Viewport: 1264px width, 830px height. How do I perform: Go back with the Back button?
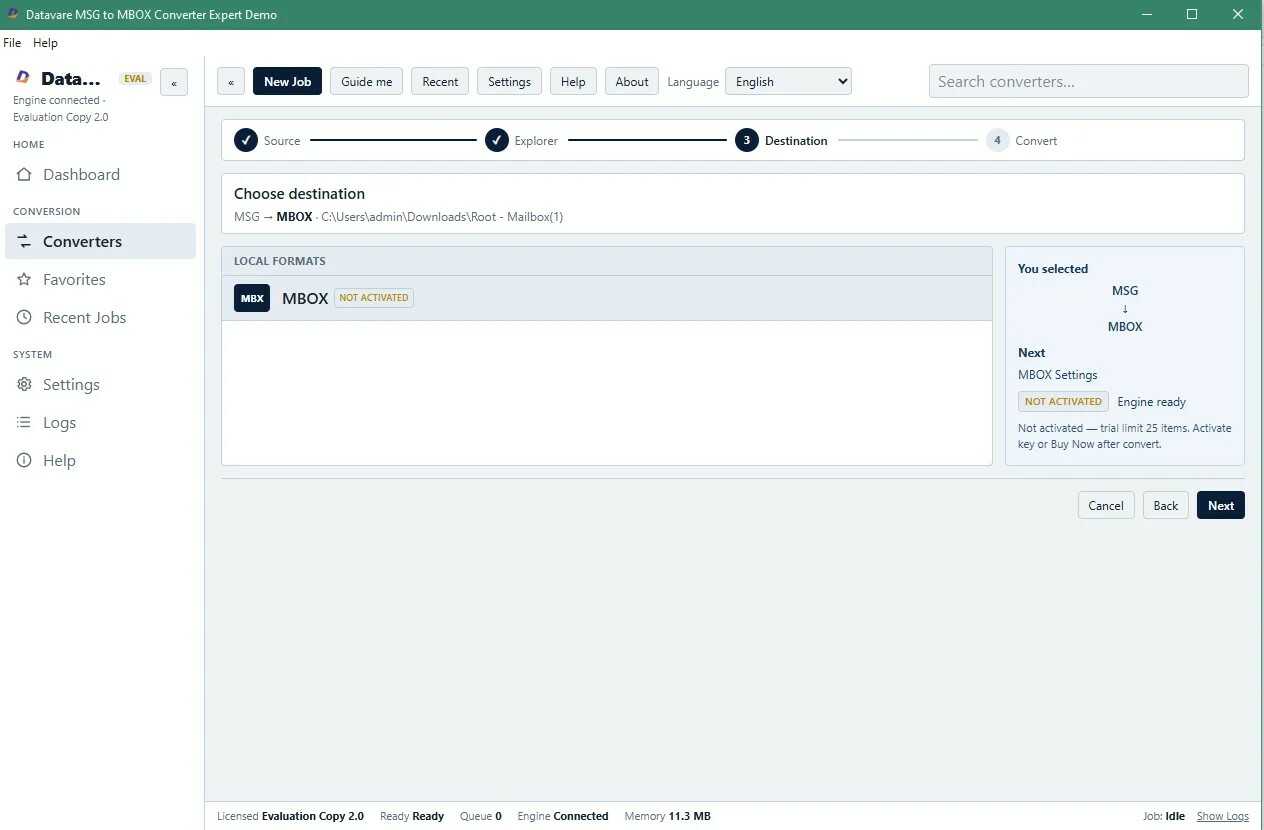pyautogui.click(x=1166, y=505)
